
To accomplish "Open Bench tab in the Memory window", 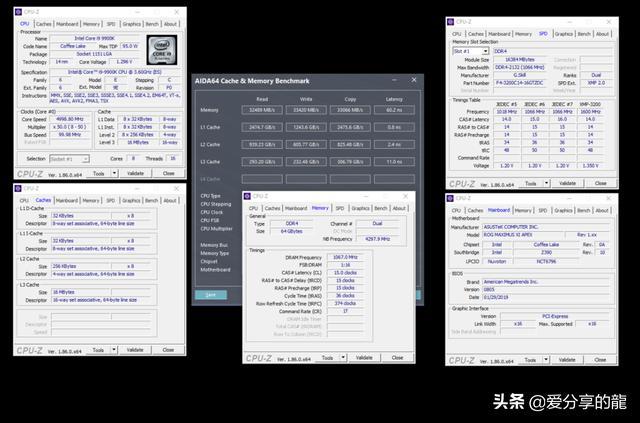I will click(x=381, y=208).
